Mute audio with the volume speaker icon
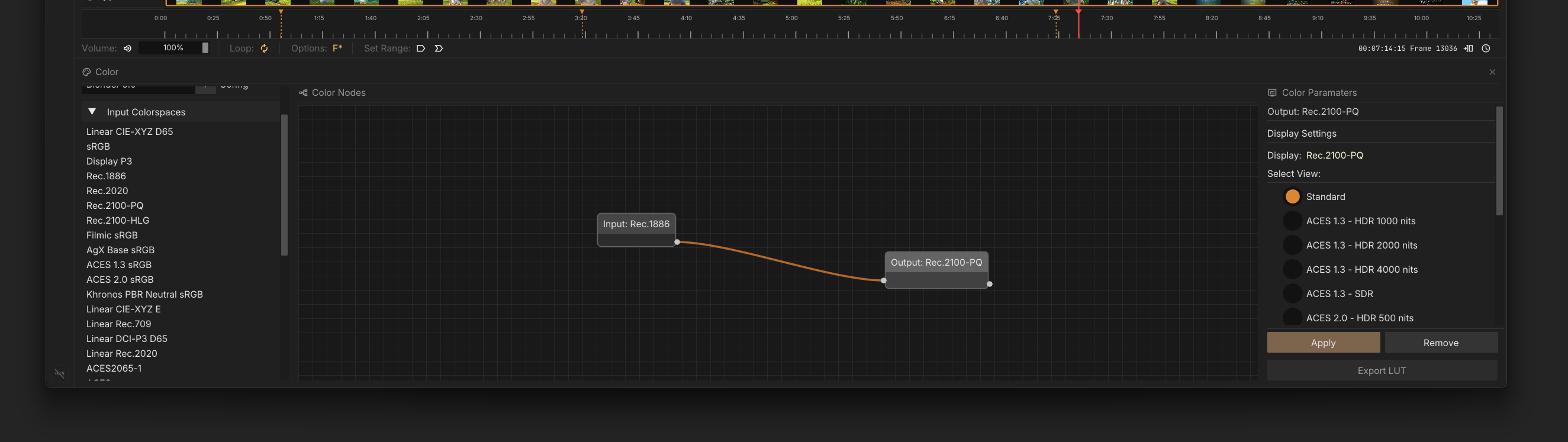 click(127, 48)
